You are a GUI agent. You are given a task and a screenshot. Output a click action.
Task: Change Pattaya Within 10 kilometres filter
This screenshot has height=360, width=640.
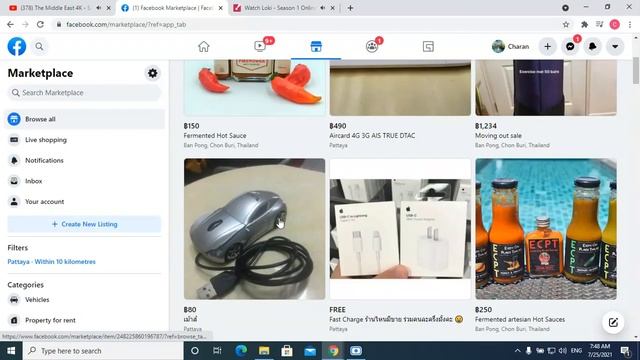coord(51,262)
